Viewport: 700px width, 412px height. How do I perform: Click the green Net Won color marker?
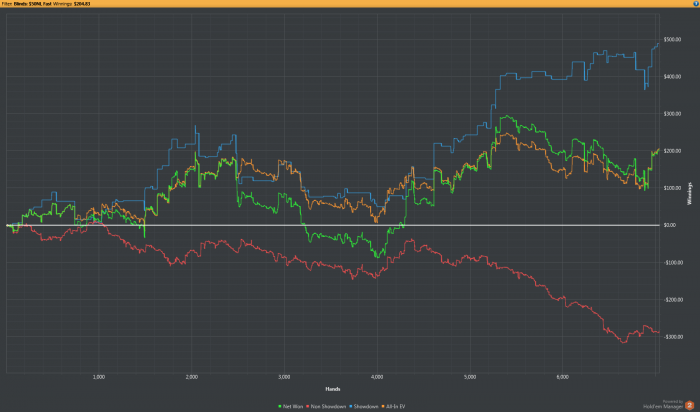[280, 407]
